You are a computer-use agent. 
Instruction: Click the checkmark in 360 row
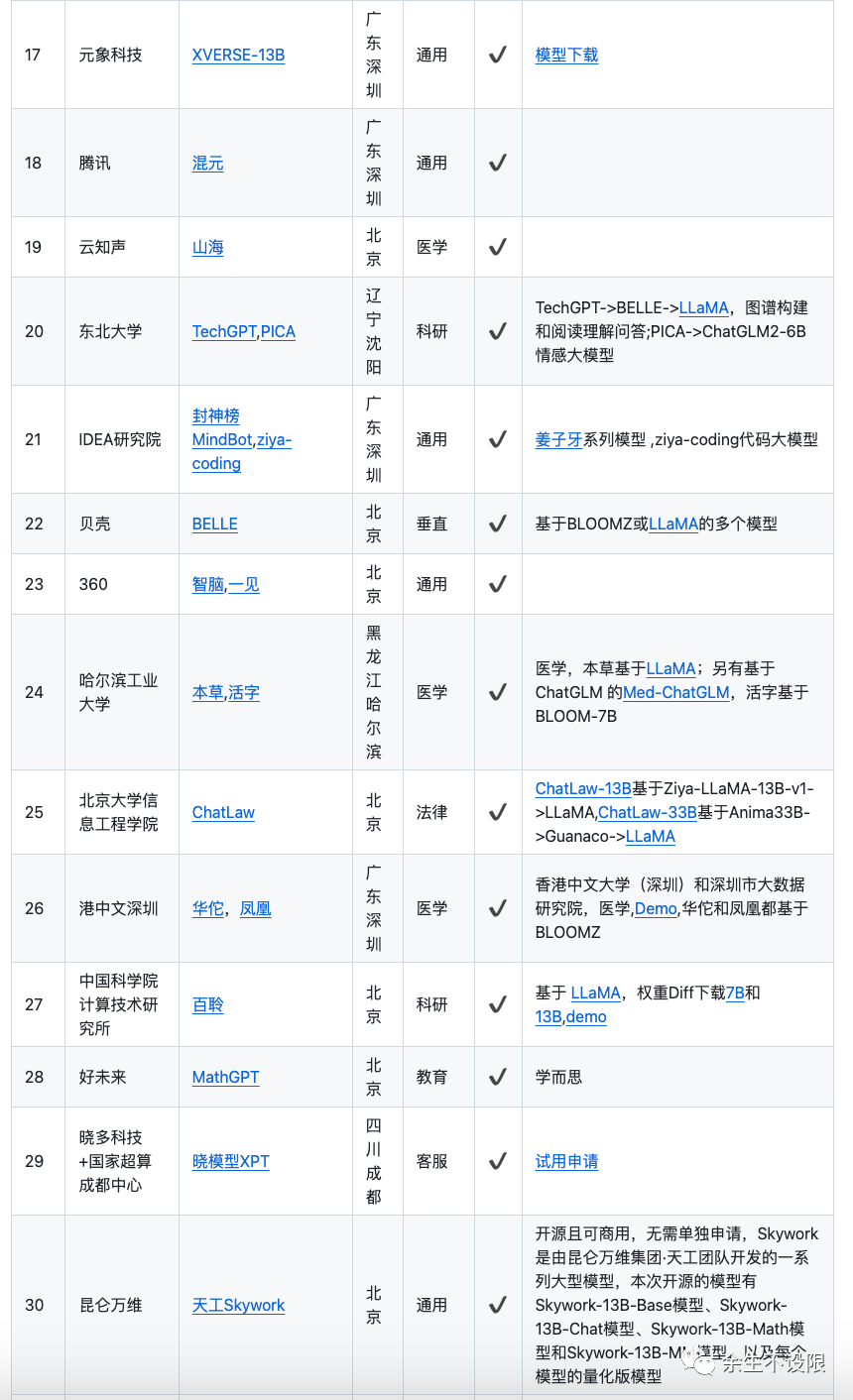498,584
